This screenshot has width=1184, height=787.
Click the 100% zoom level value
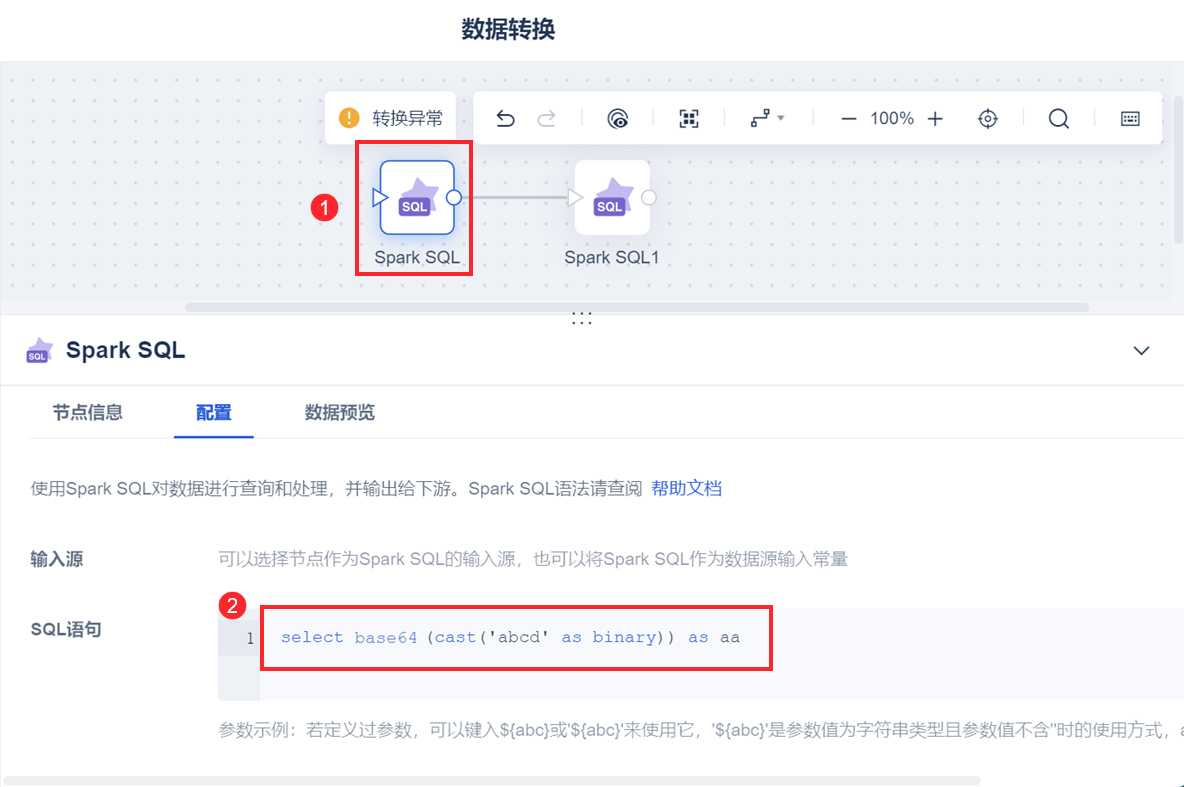click(892, 119)
